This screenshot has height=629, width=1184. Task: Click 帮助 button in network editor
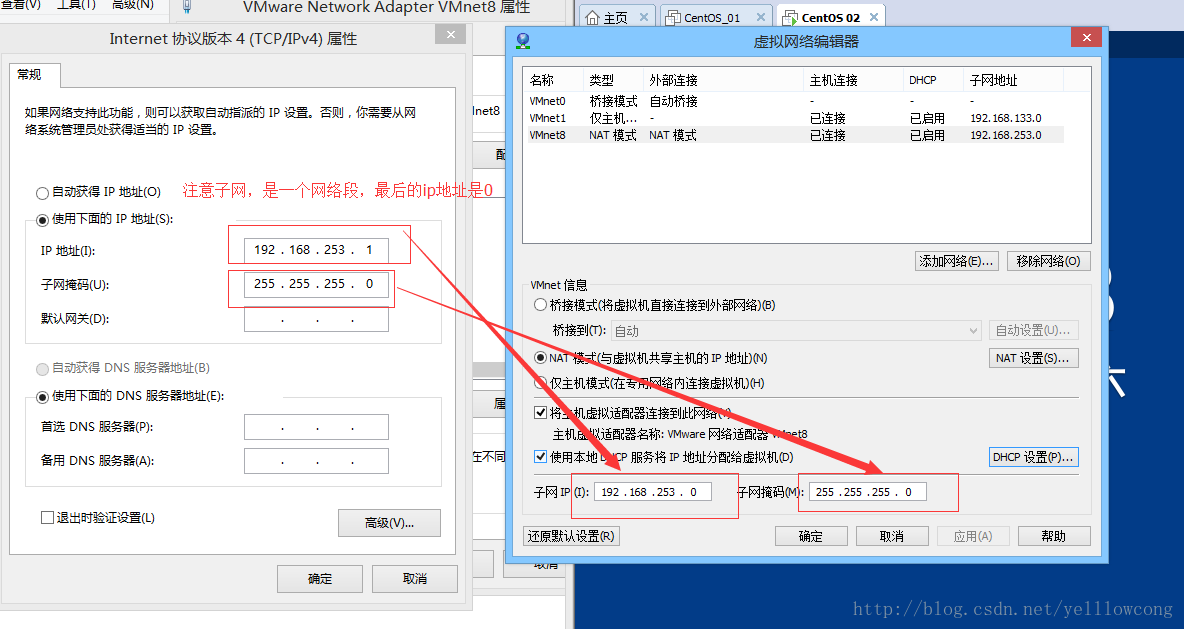click(1054, 536)
